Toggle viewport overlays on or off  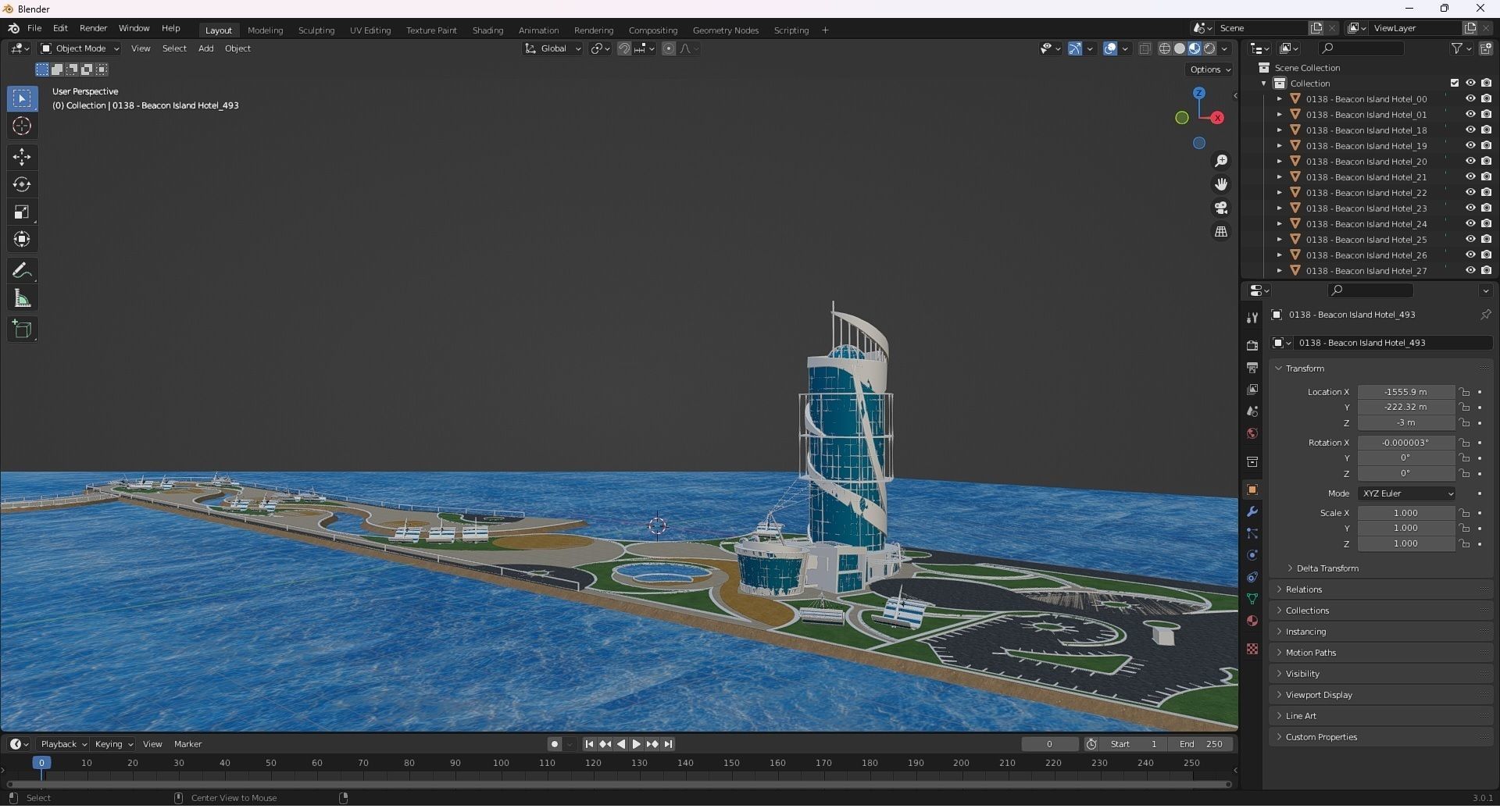pyautogui.click(x=1110, y=48)
